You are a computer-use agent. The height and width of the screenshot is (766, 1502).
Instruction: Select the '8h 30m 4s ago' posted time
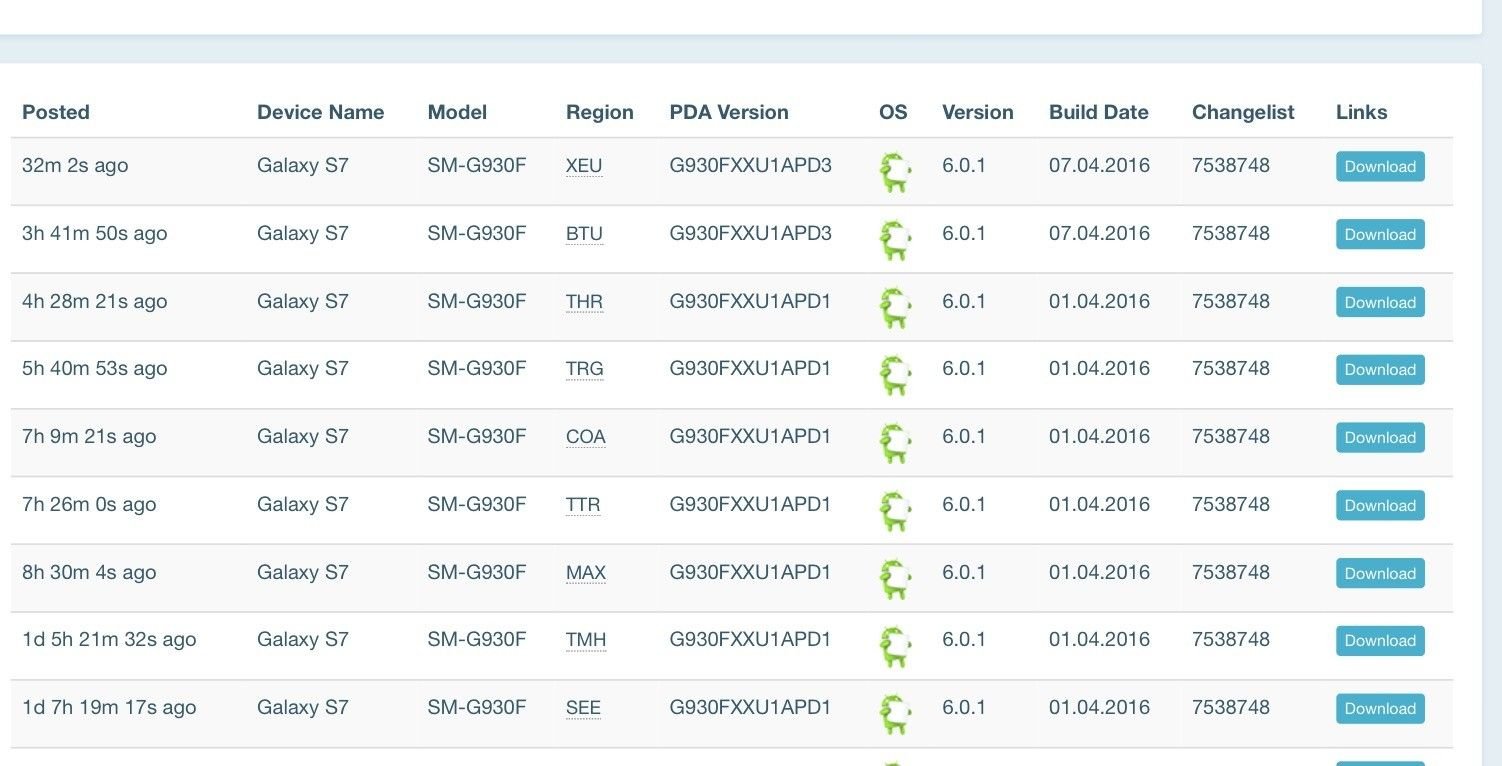(90, 573)
